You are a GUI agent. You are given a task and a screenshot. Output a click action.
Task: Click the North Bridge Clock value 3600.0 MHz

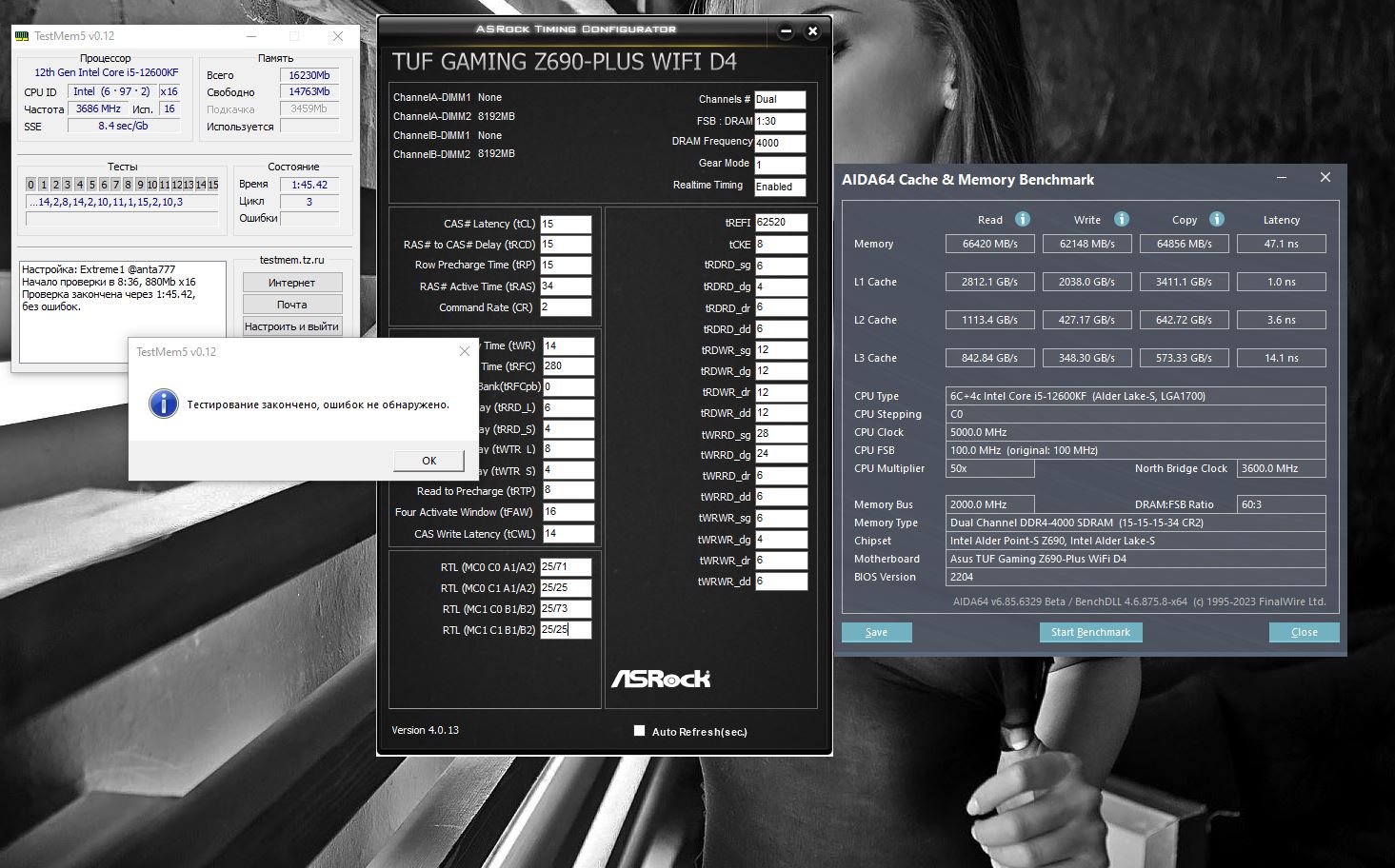(x=1281, y=468)
